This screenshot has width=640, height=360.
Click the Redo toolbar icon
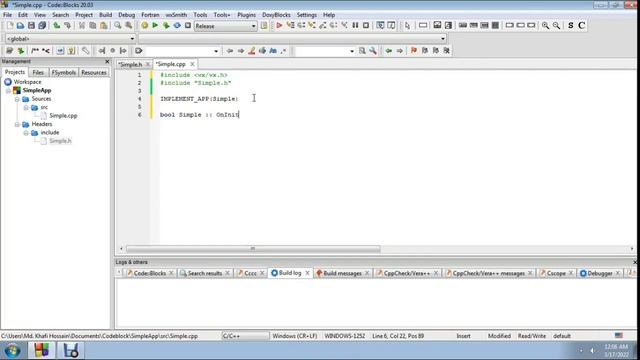[x=67, y=26]
